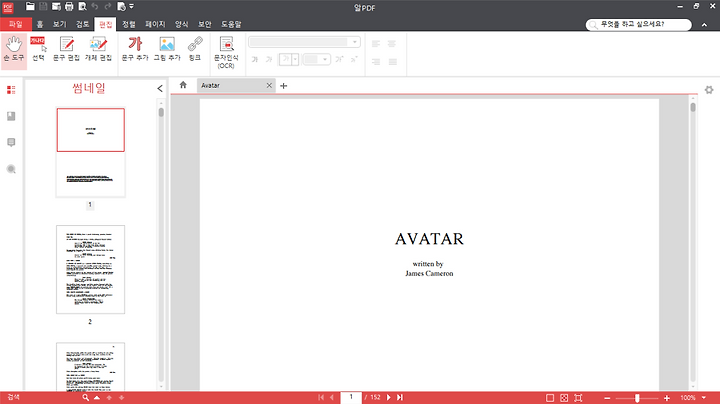Save document via quick toolbar disk icon
Viewport: 720px width, 404px height.
(x=43, y=6)
